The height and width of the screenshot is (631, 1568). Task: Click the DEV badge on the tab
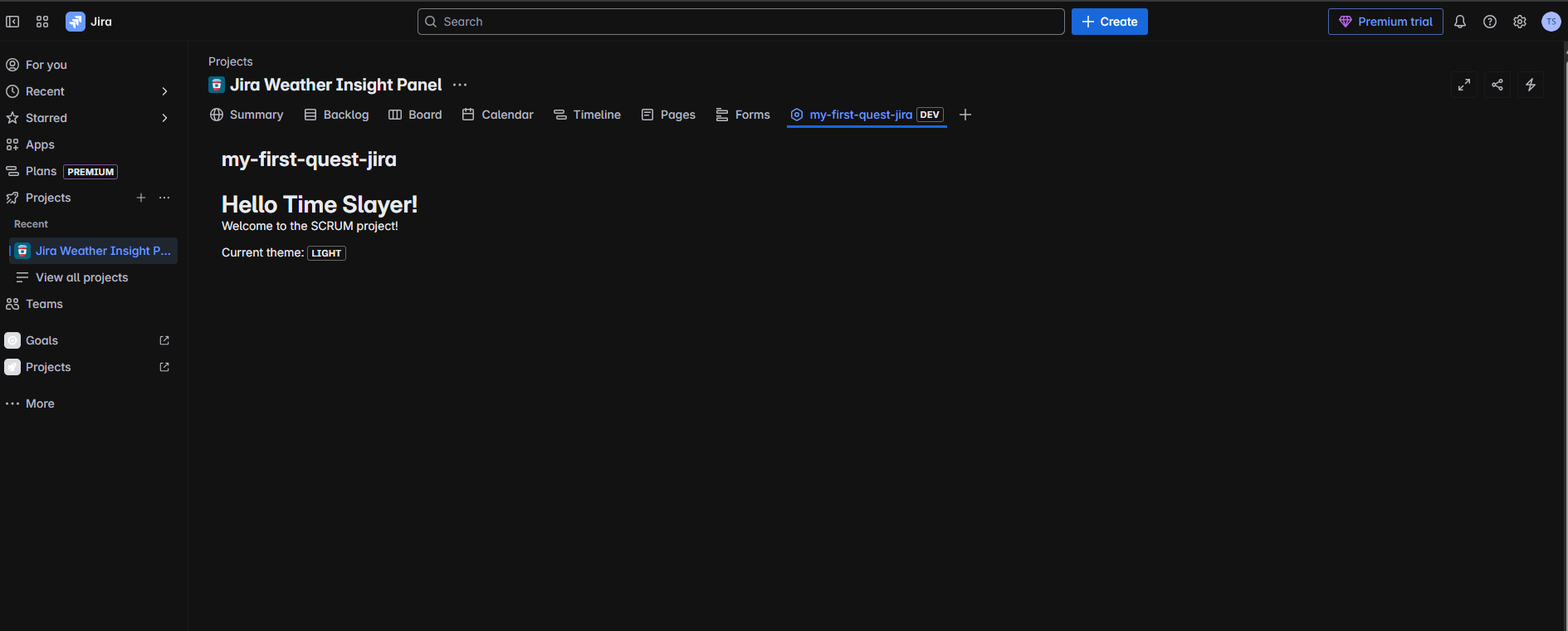tap(930, 115)
